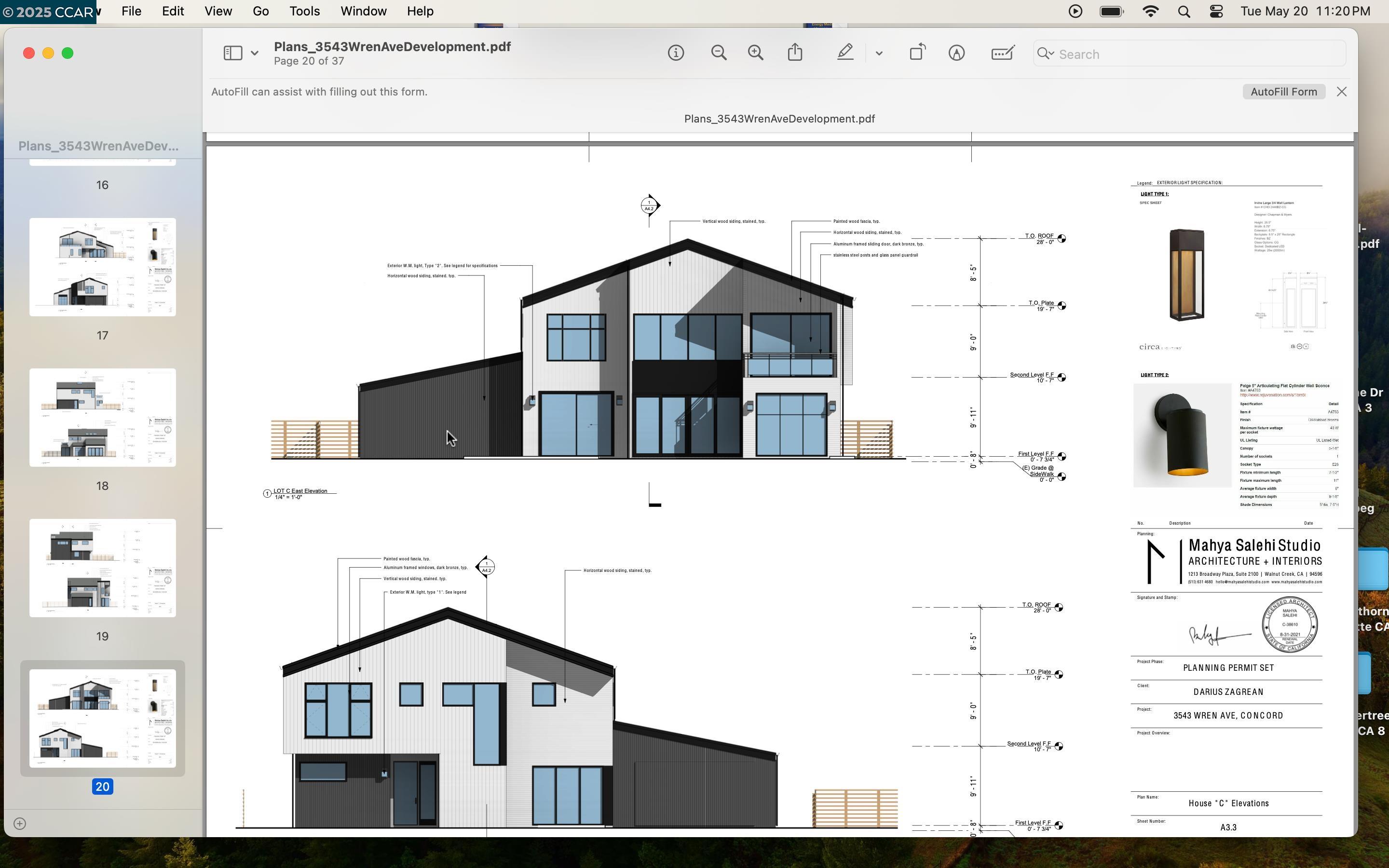
Task: Zoom in using the magnifier plus icon
Action: (x=755, y=54)
